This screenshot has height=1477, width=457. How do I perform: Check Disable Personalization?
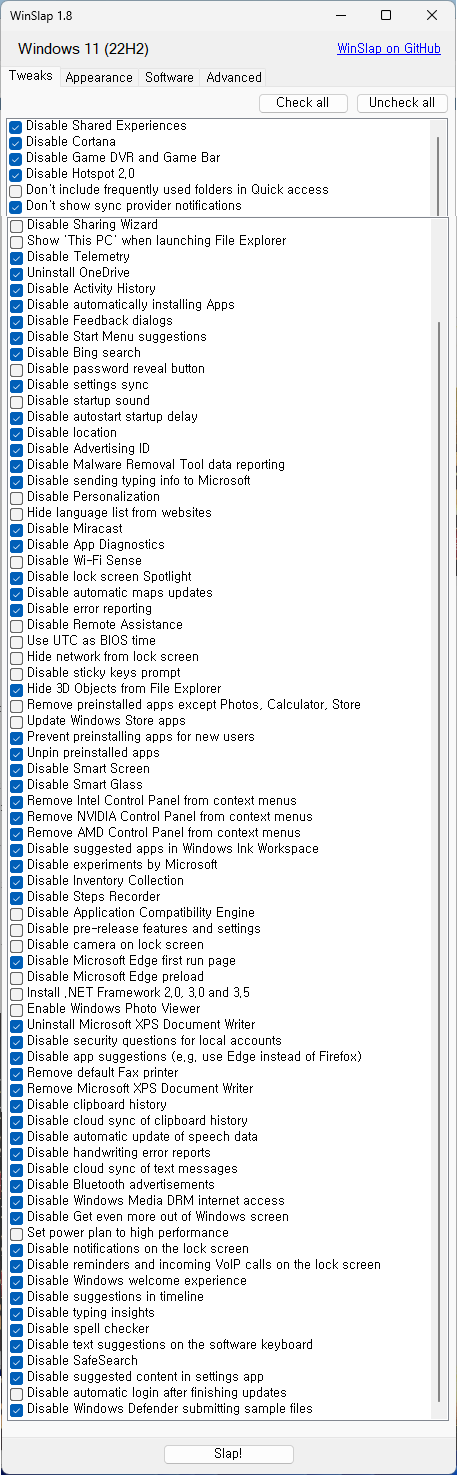[x=16, y=497]
